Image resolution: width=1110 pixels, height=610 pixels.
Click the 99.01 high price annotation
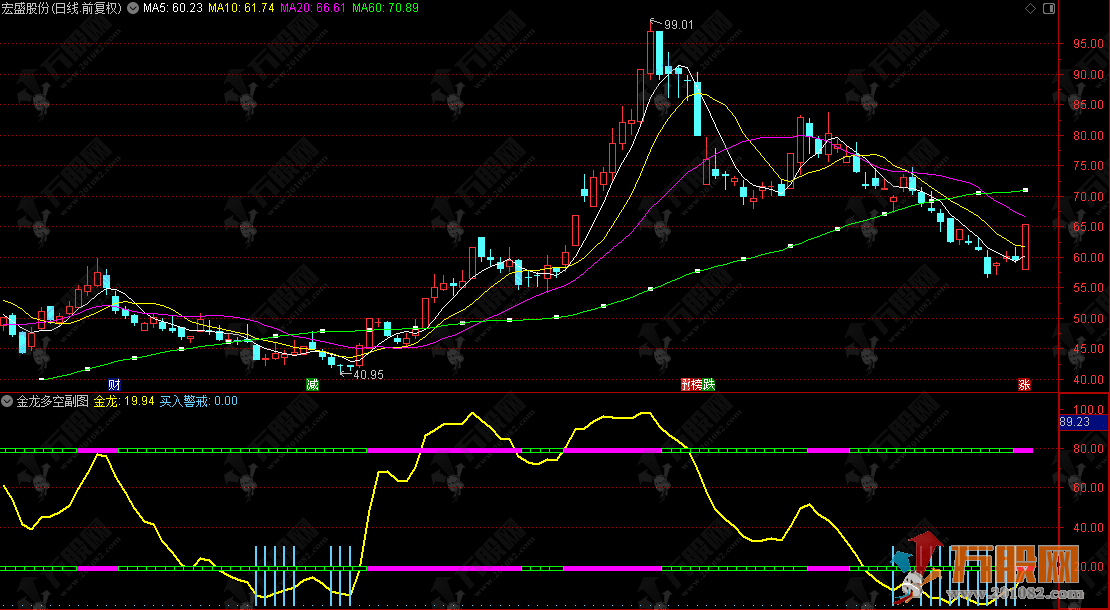coord(677,24)
